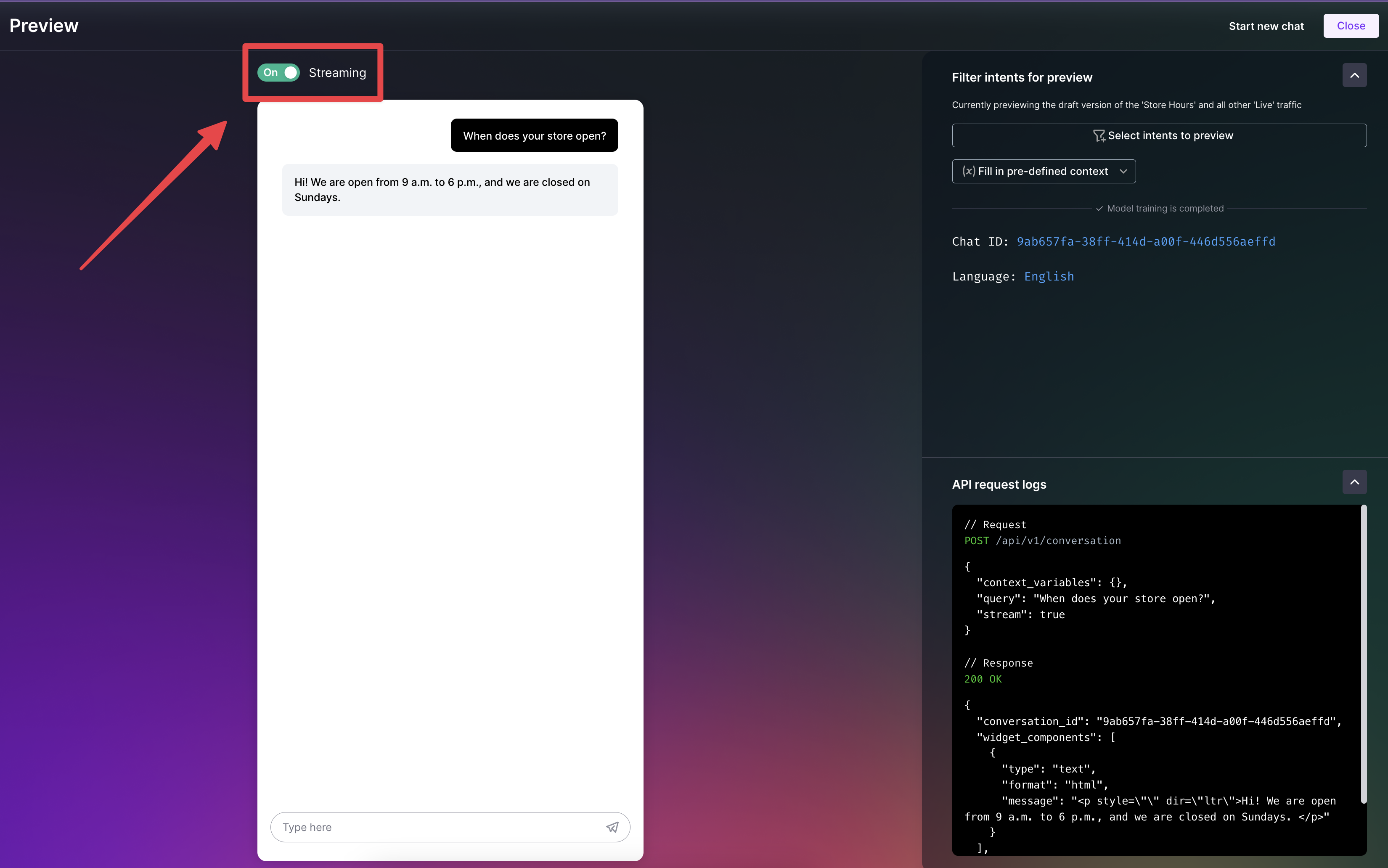Click the 'API request logs' heading

pyautogui.click(x=999, y=484)
